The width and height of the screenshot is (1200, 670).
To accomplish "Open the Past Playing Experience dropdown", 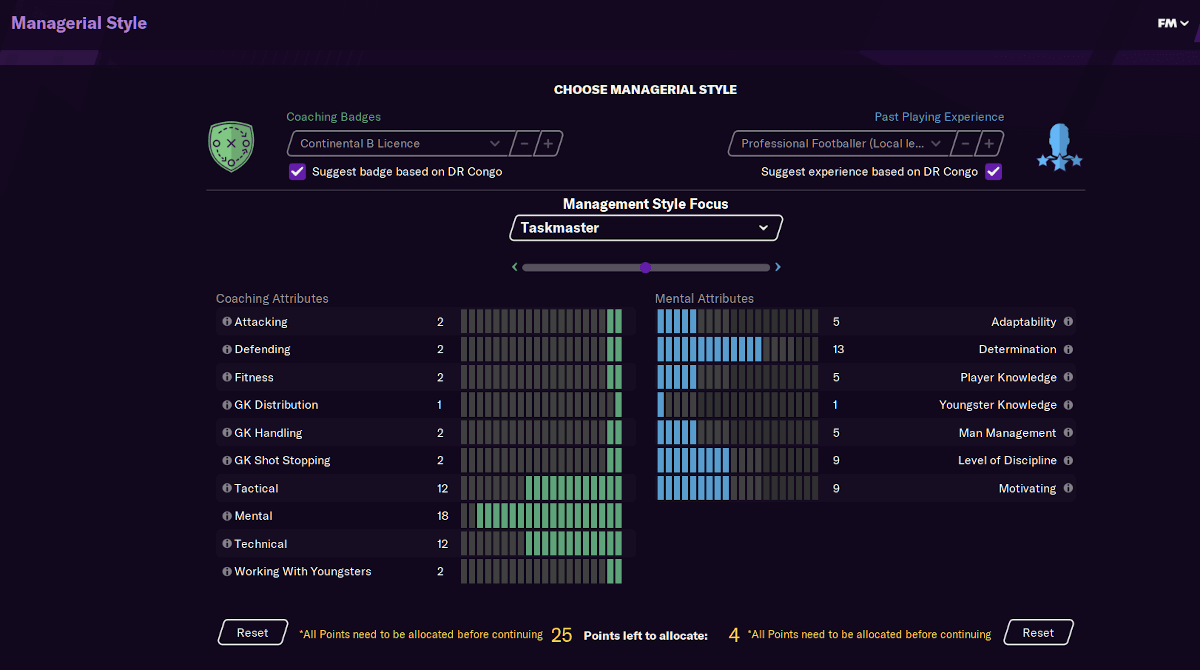I will [x=841, y=144].
